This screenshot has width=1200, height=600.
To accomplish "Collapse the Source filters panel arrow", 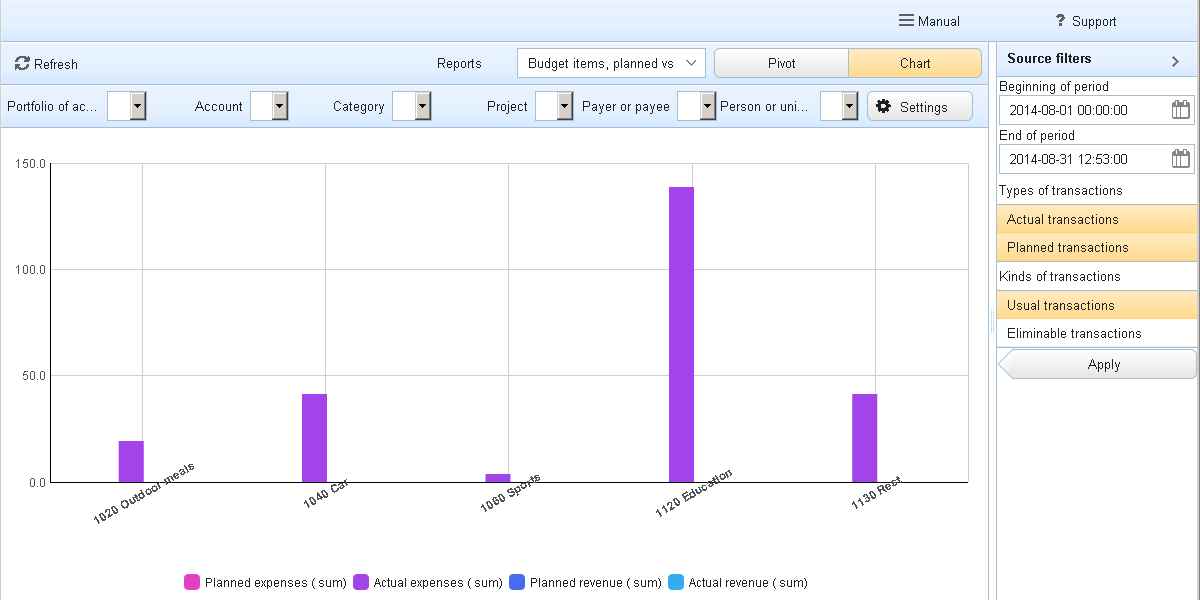I will pyautogui.click(x=1175, y=61).
